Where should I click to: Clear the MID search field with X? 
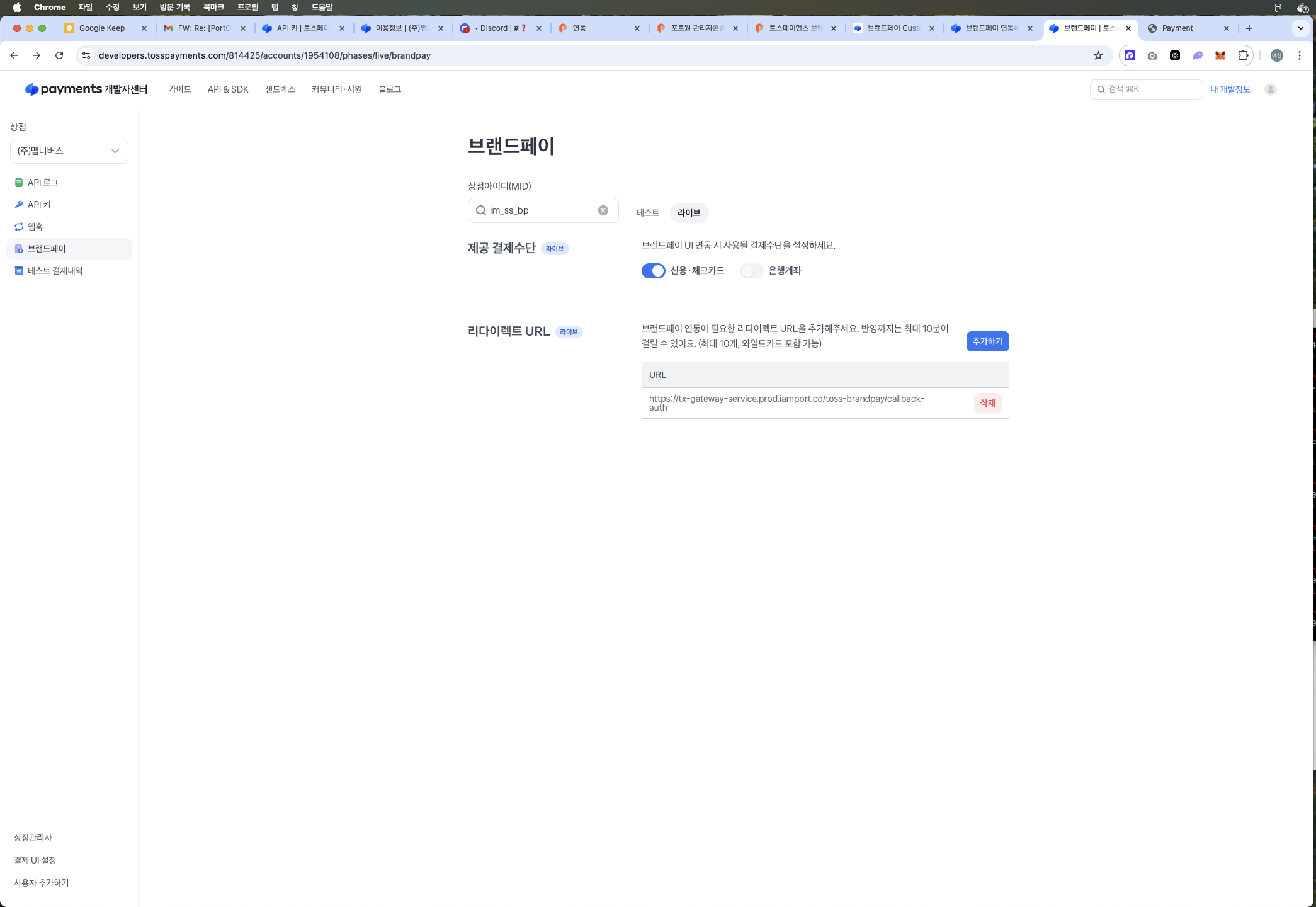(x=603, y=210)
